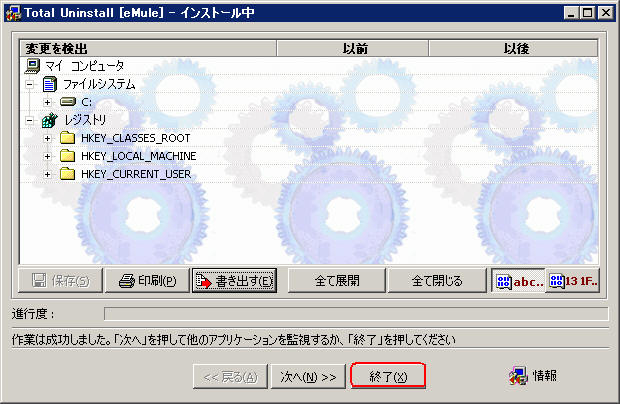The image size is (620, 404).
Task: Select the ファイルシステム tree label
Action: pyautogui.click(x=99, y=84)
